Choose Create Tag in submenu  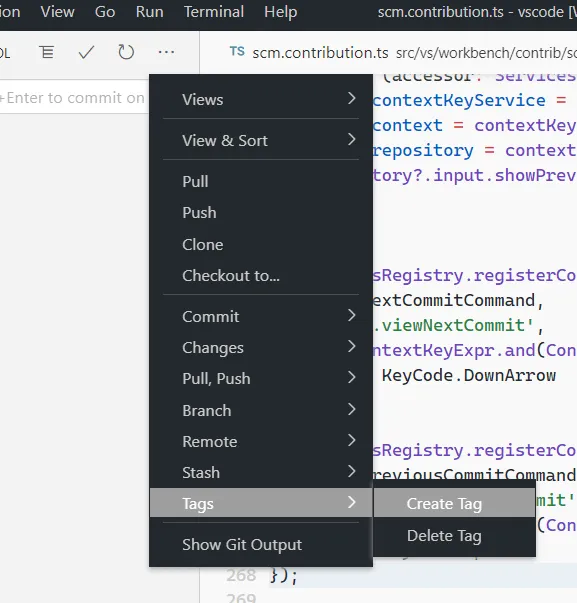(x=454, y=504)
